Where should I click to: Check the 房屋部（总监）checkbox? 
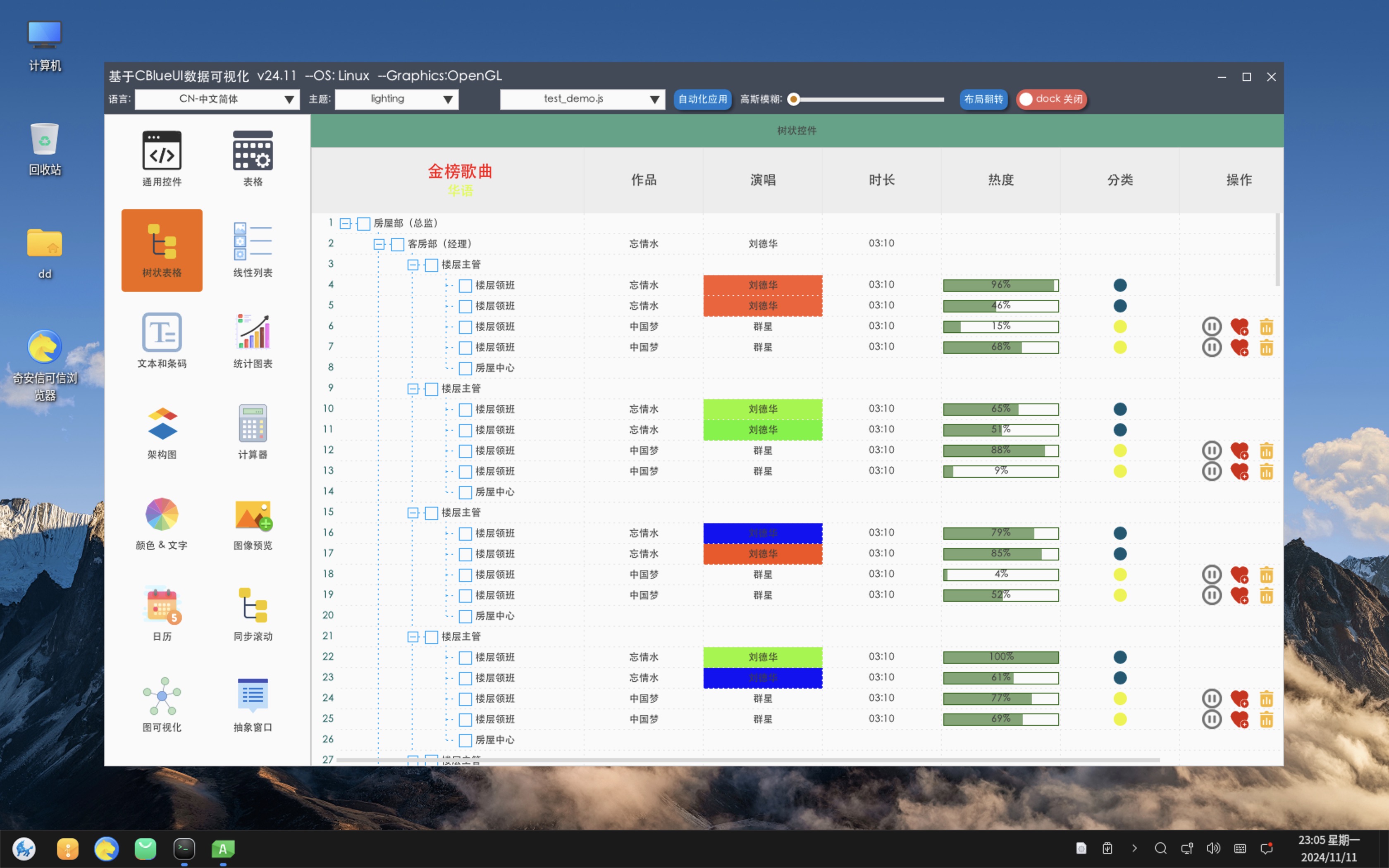pyautogui.click(x=364, y=223)
